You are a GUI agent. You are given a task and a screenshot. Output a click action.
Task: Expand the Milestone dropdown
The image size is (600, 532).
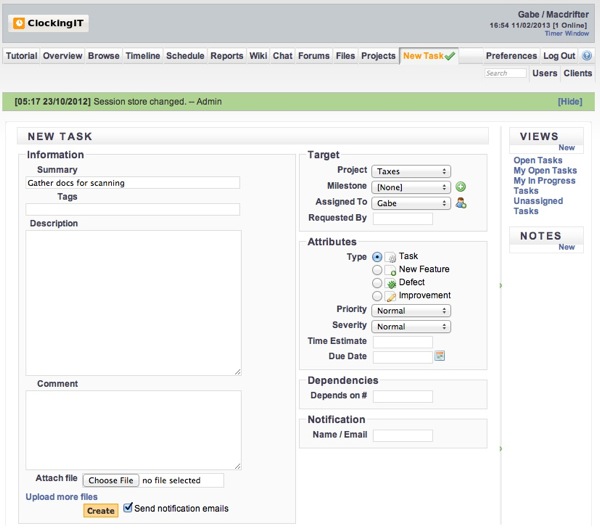click(x=411, y=187)
